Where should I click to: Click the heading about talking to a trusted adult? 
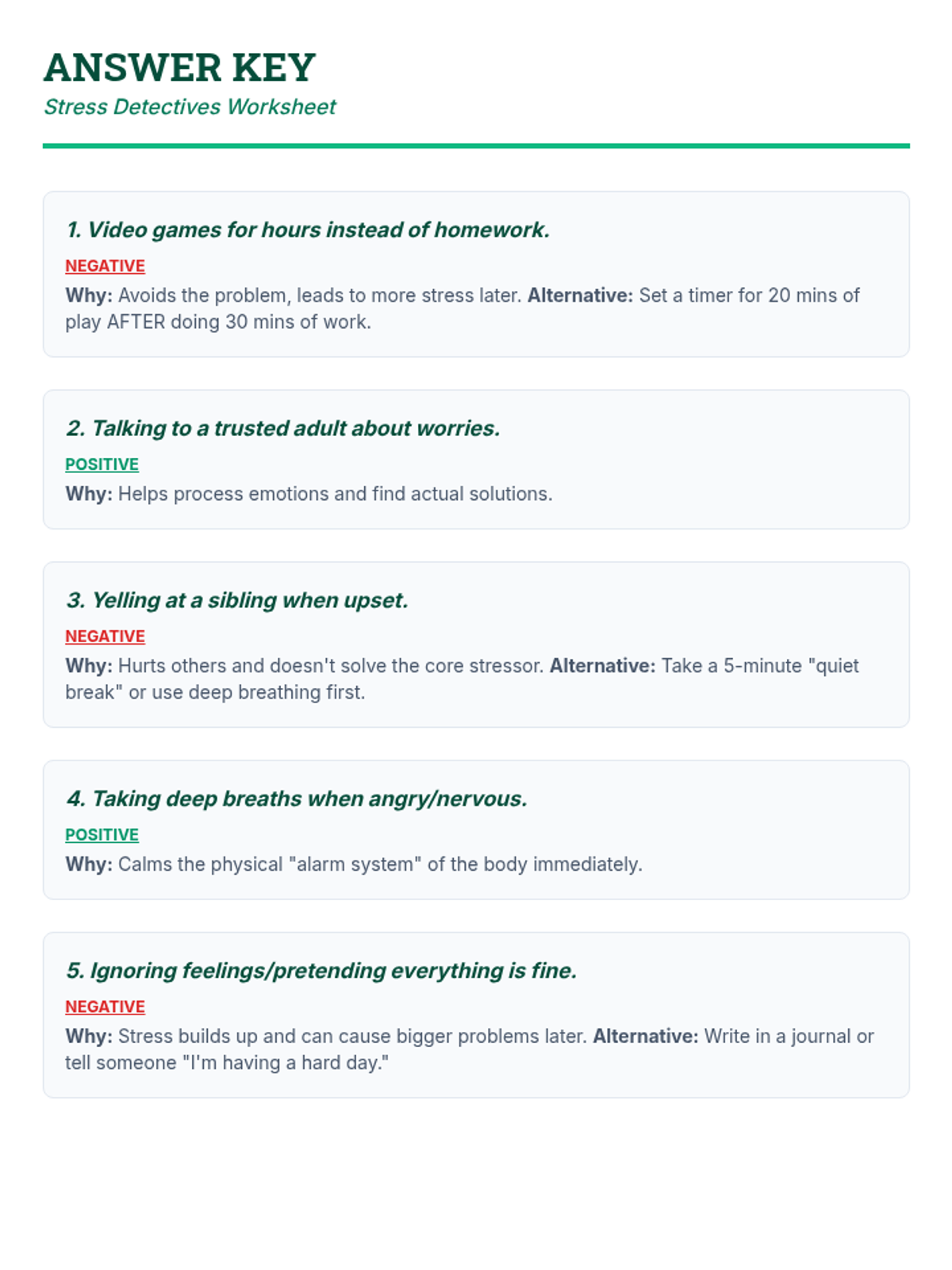(282, 429)
